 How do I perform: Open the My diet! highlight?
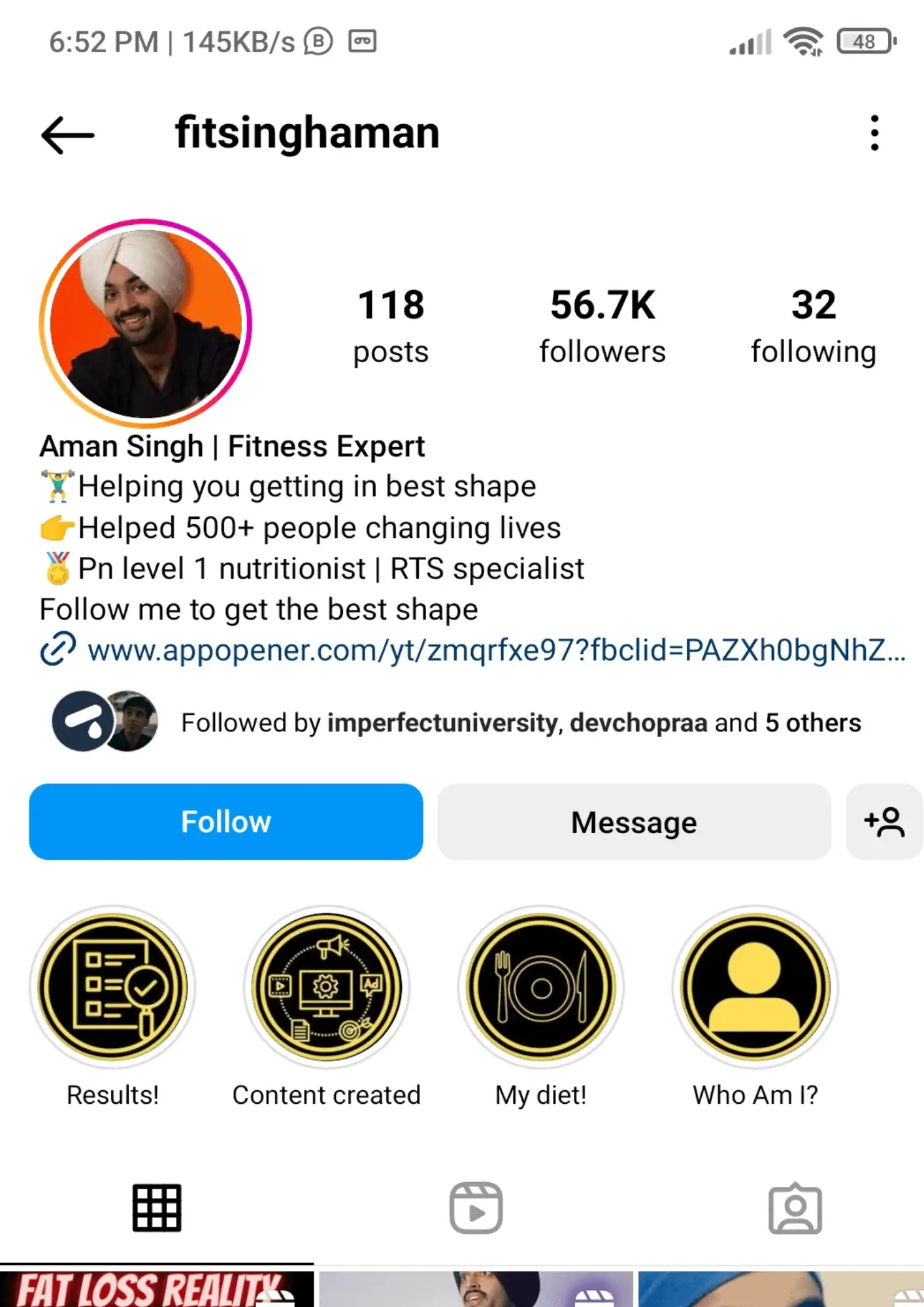tap(541, 987)
